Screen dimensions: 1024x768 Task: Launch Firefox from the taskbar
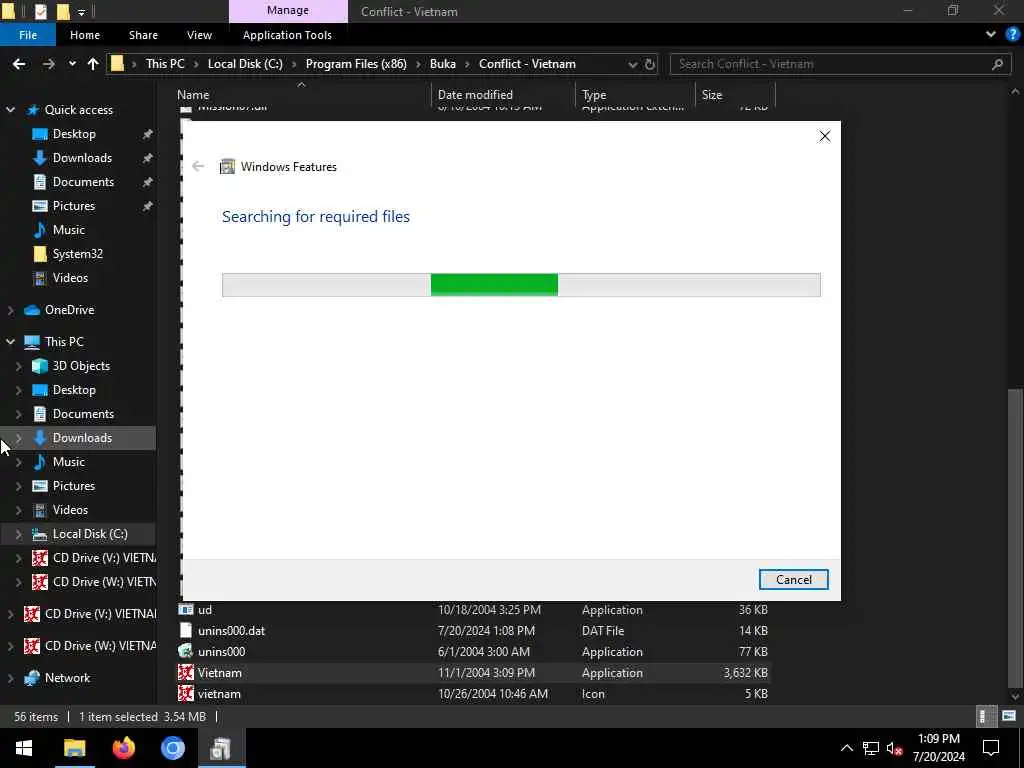coord(123,748)
